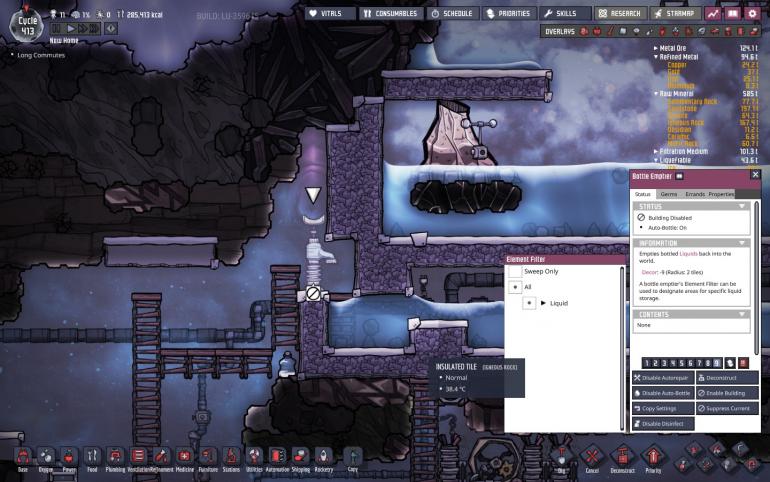Click Disable Disinfect
The width and height of the screenshot is (770, 482).
pyautogui.click(x=663, y=424)
